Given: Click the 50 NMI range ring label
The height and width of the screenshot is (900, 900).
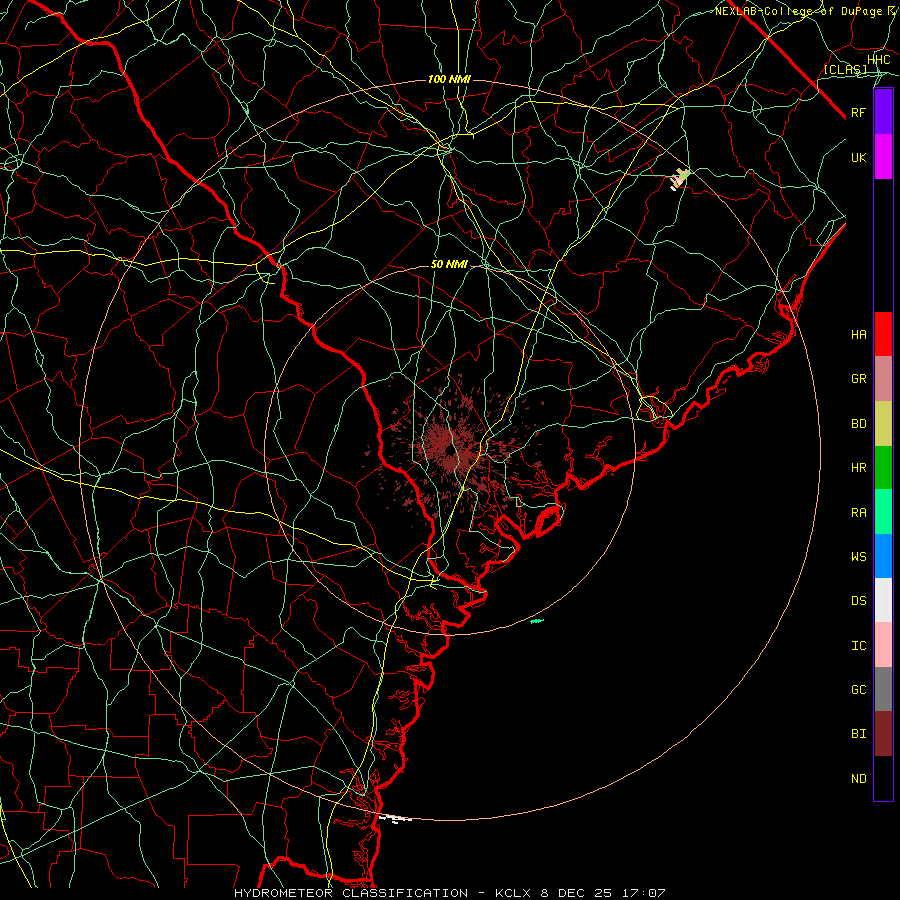Looking at the screenshot, I should [449, 265].
